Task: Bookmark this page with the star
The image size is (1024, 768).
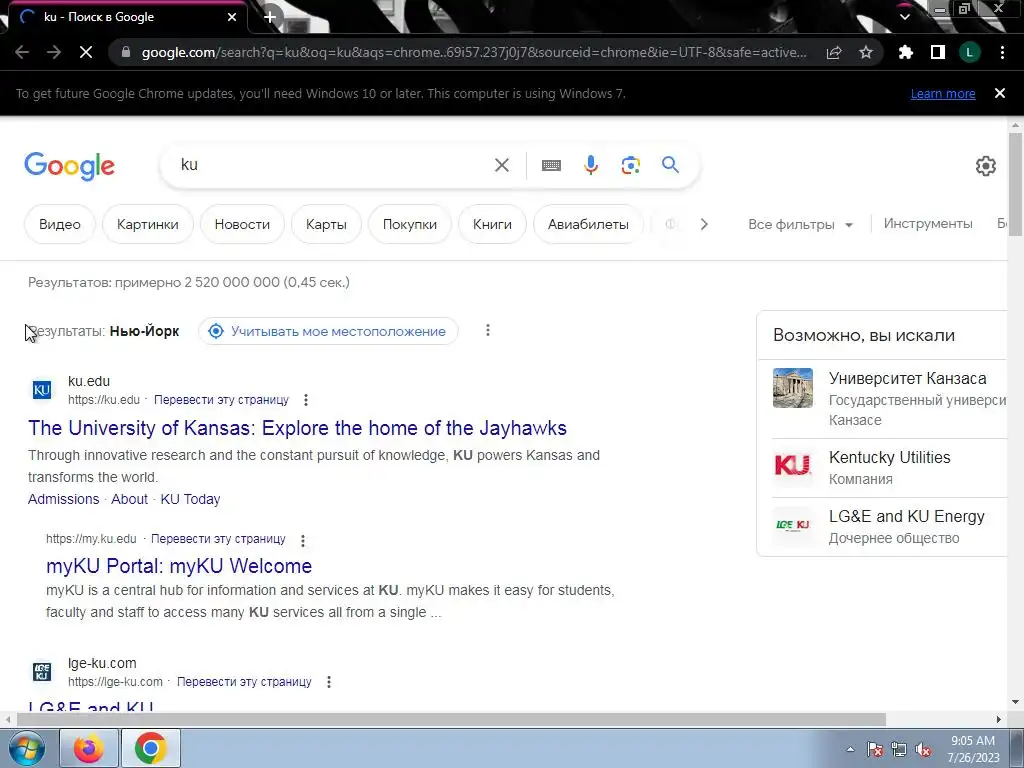Action: click(x=866, y=52)
